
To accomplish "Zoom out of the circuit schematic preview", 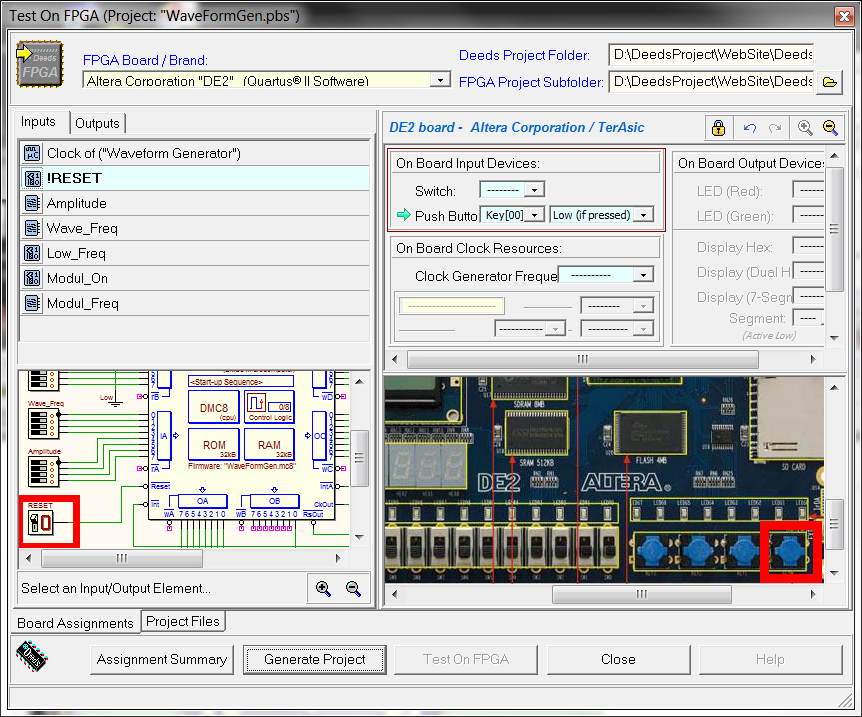I will [353, 588].
